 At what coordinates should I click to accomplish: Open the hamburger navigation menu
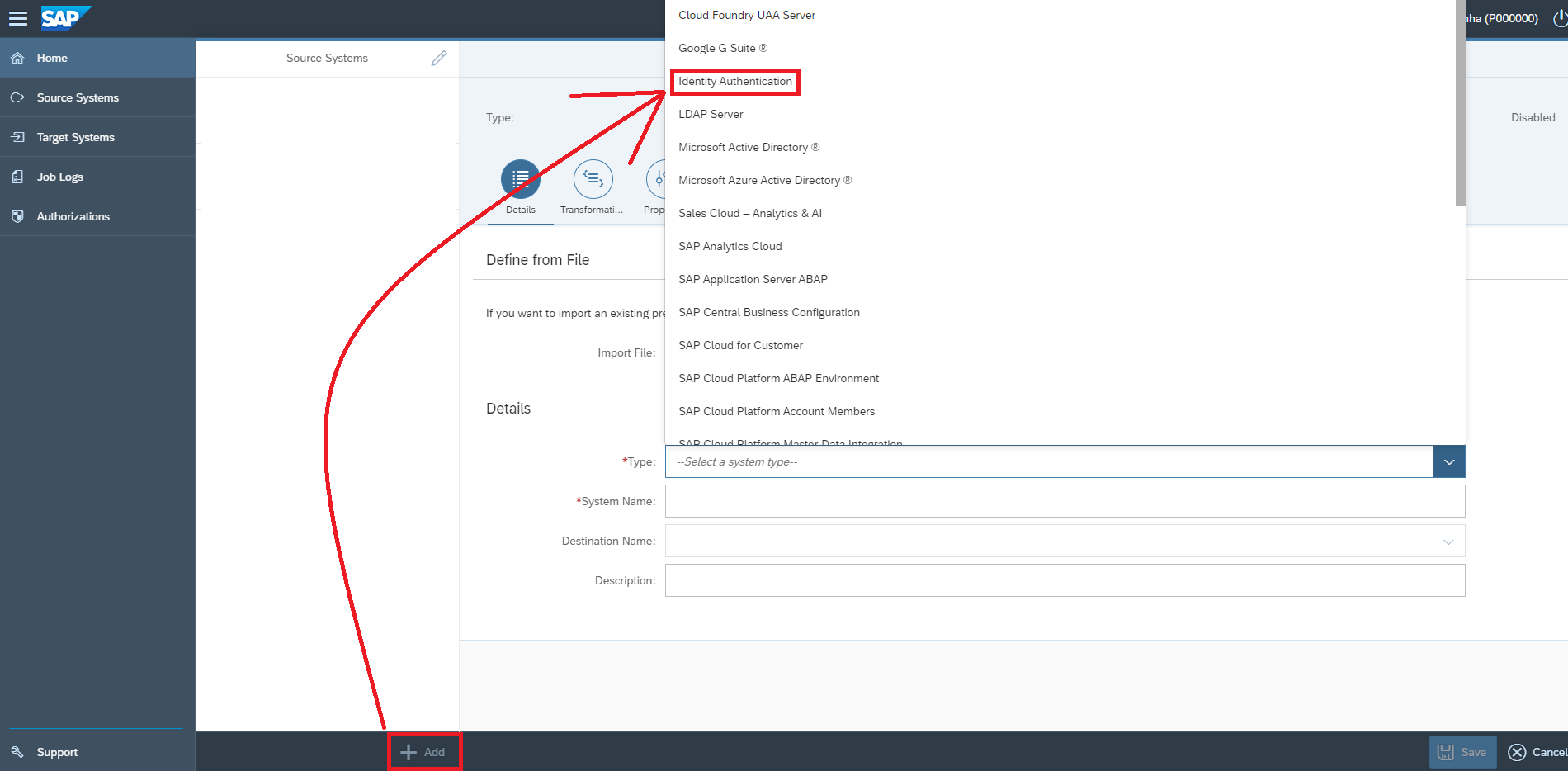[17, 18]
